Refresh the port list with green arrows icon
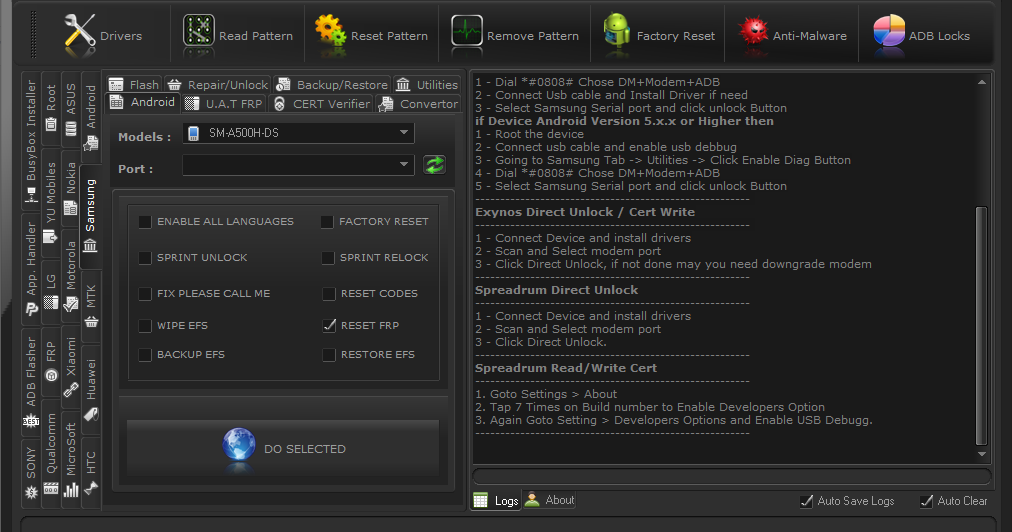 point(434,165)
